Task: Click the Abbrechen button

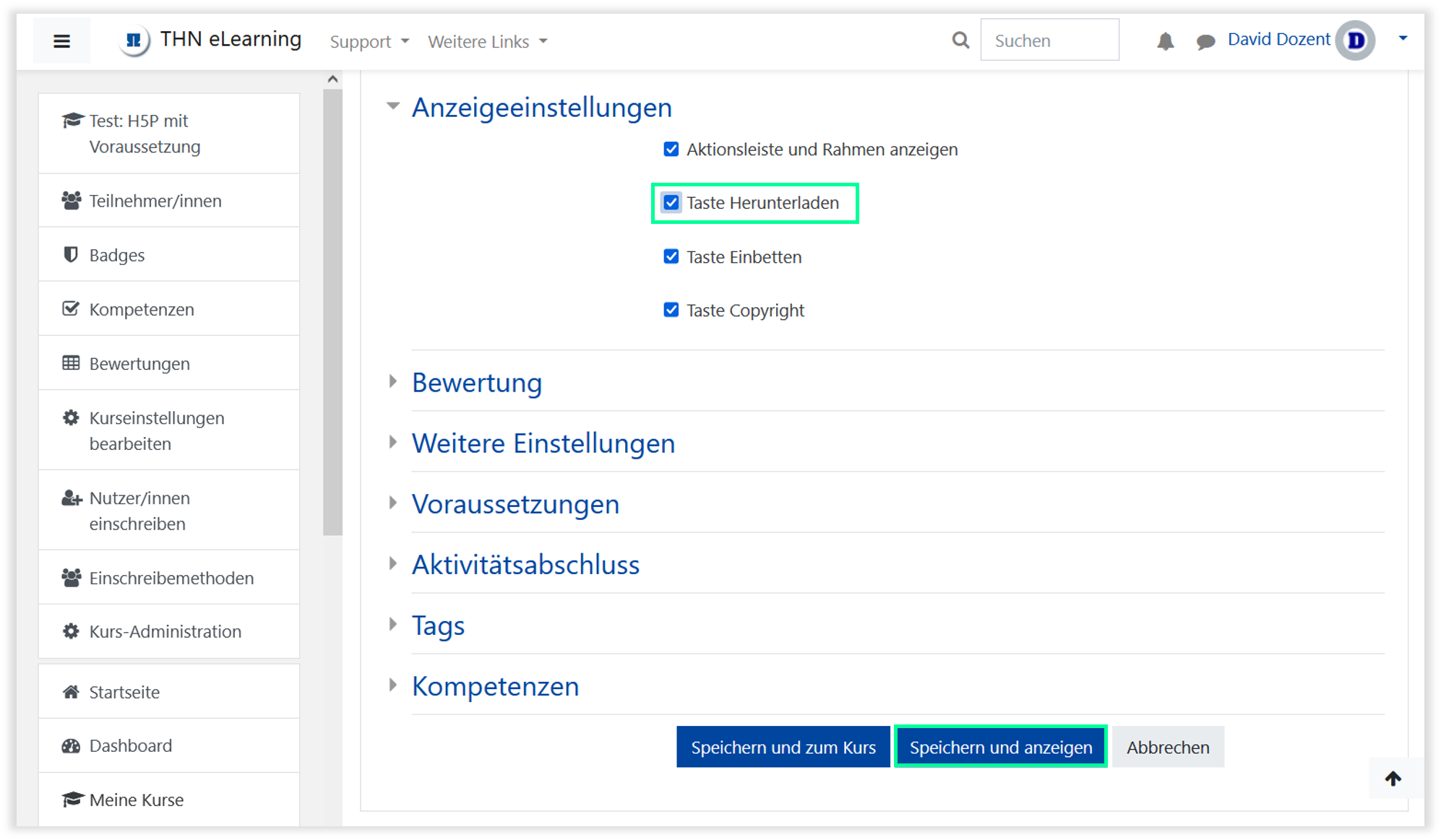Action: click(1167, 747)
